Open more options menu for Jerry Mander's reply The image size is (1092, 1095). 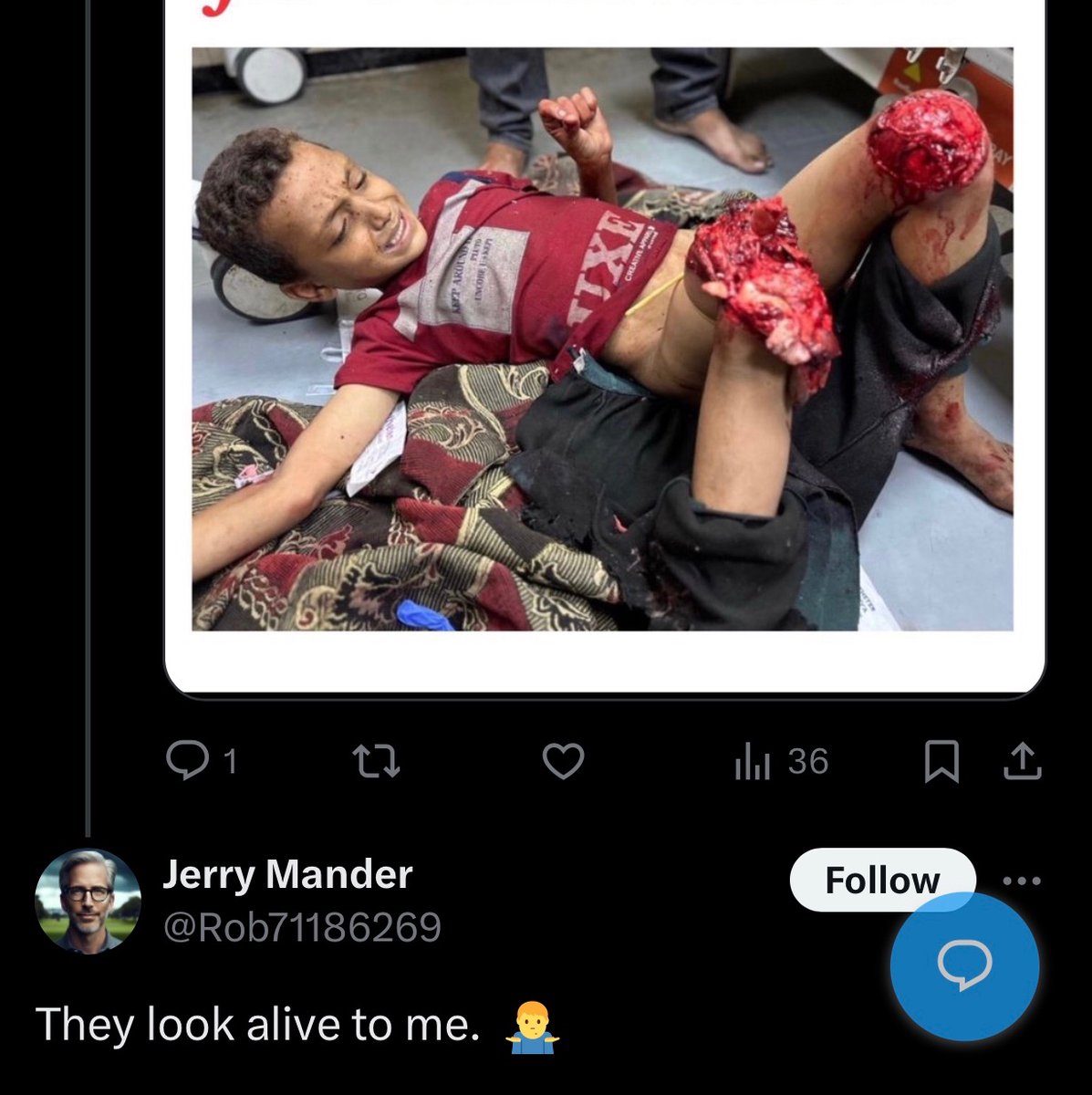click(x=1021, y=881)
